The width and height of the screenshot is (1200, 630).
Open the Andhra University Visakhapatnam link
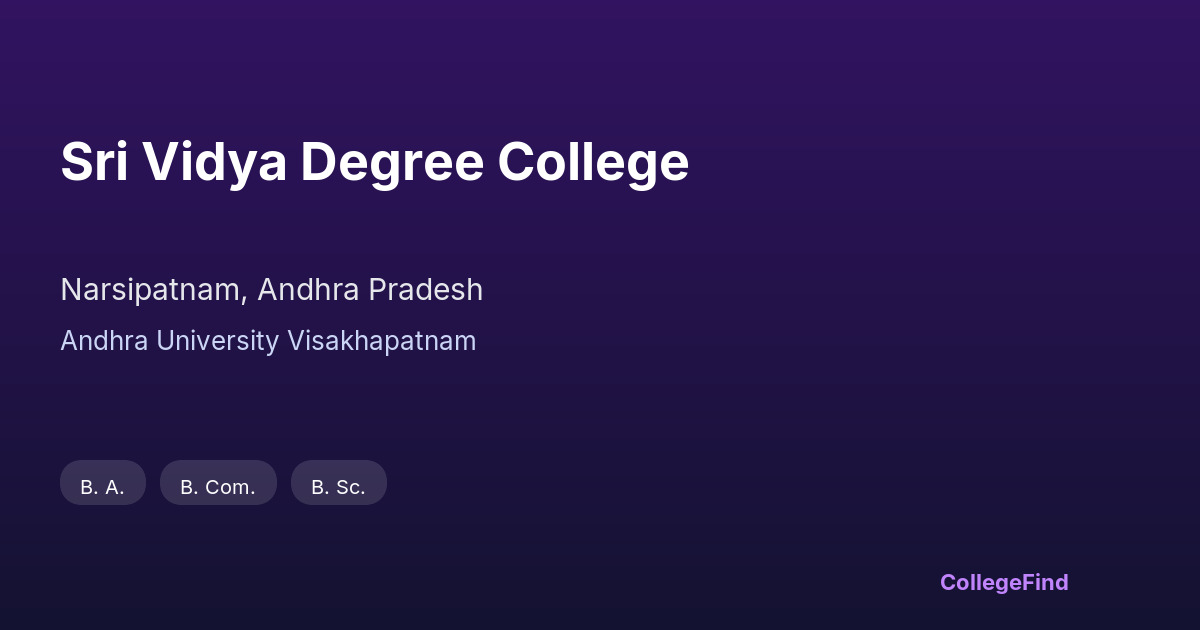click(268, 341)
